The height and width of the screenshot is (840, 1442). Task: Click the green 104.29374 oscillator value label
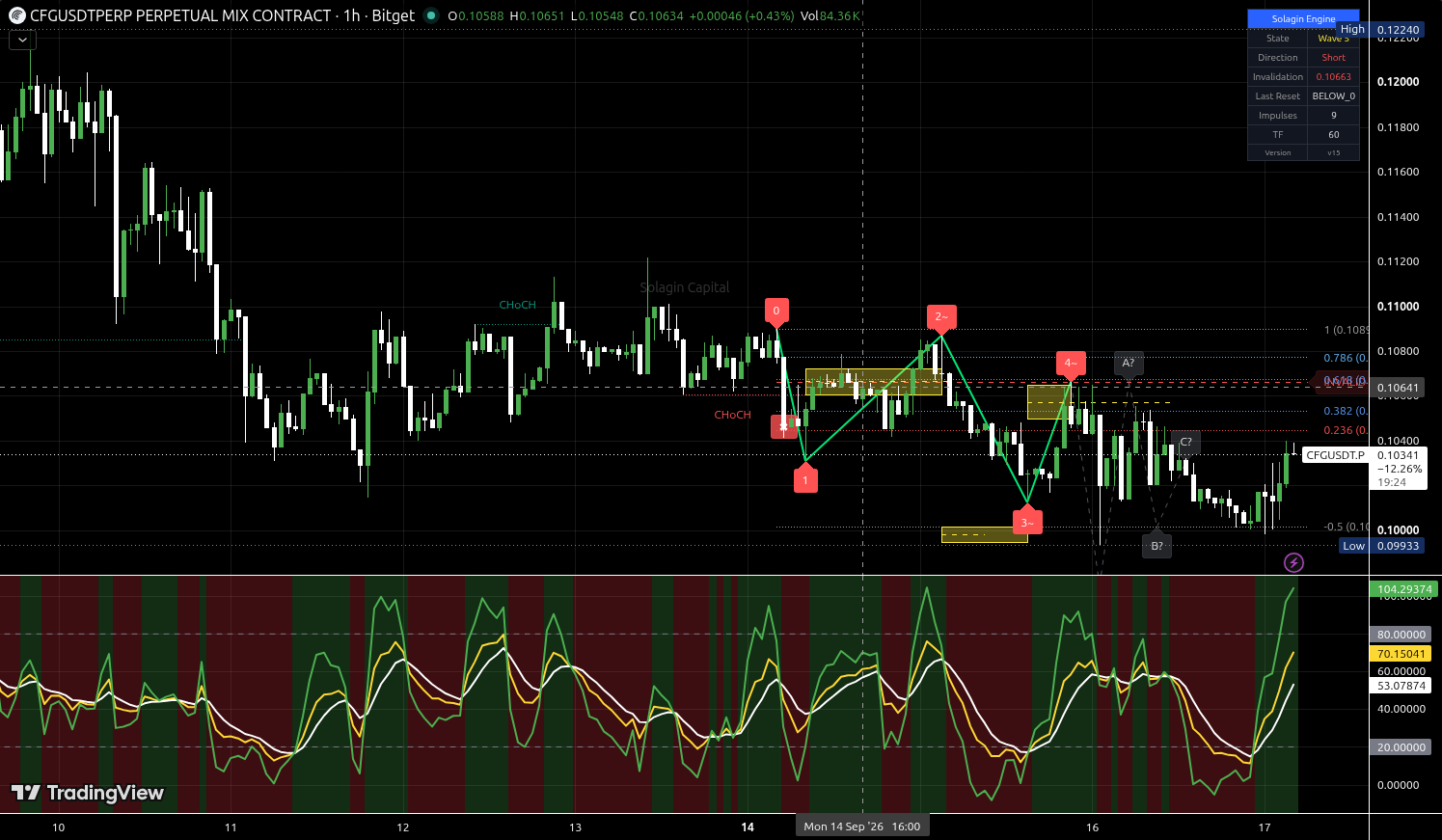(x=1401, y=589)
